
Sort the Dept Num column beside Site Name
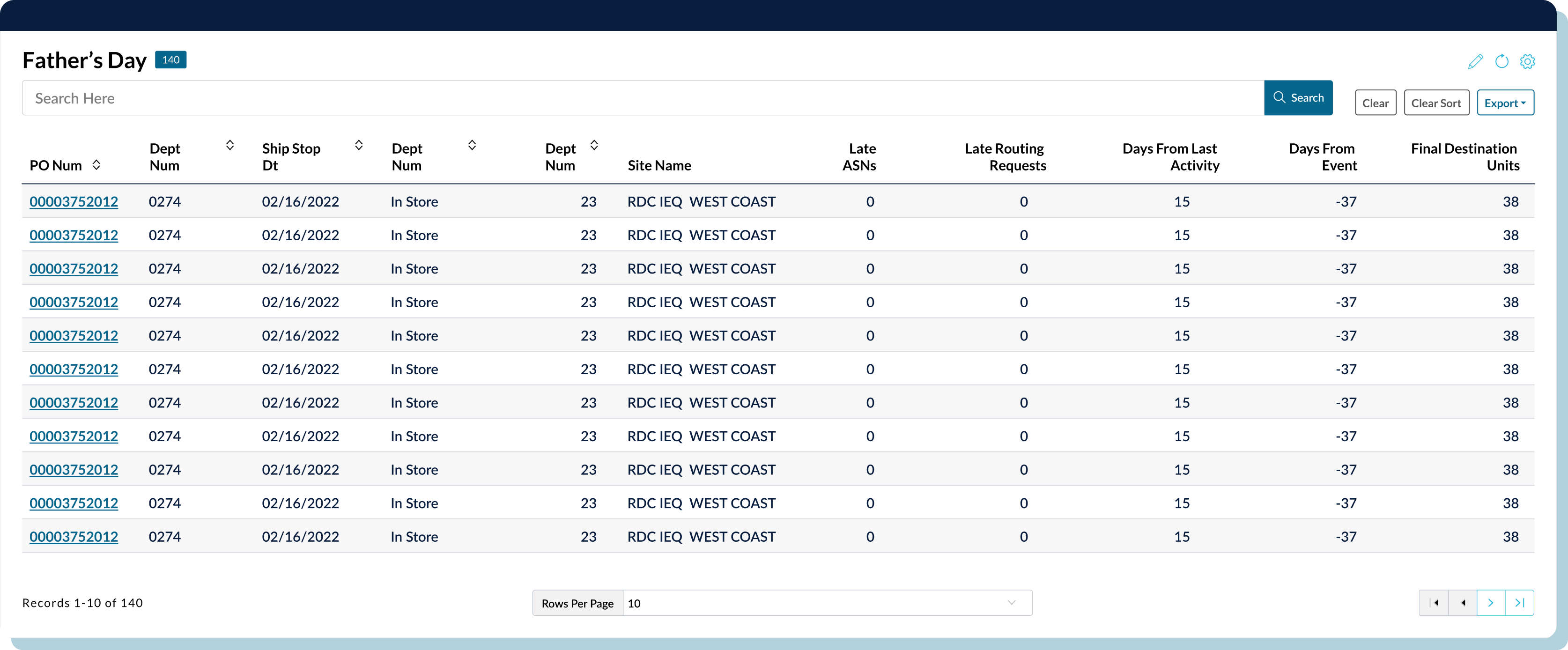[x=594, y=145]
